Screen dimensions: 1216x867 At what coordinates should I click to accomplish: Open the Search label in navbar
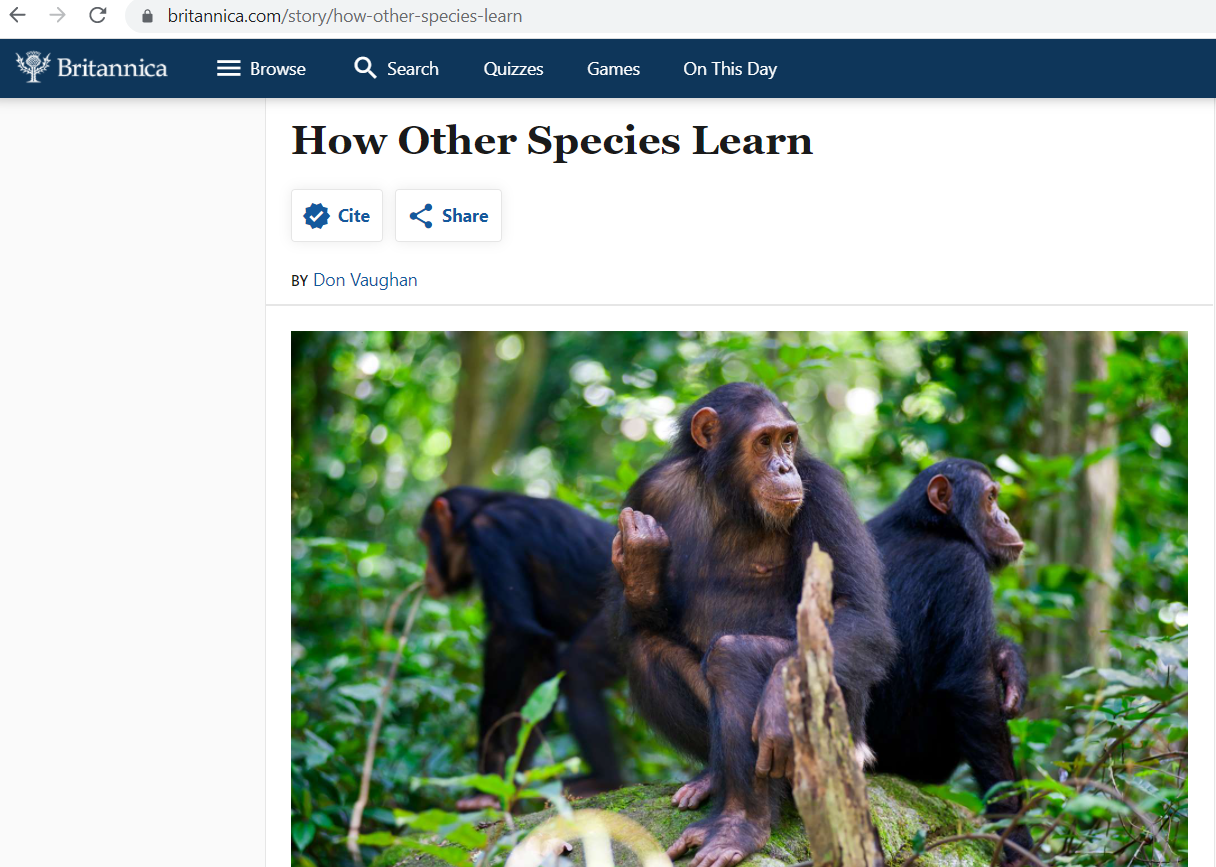coord(413,69)
